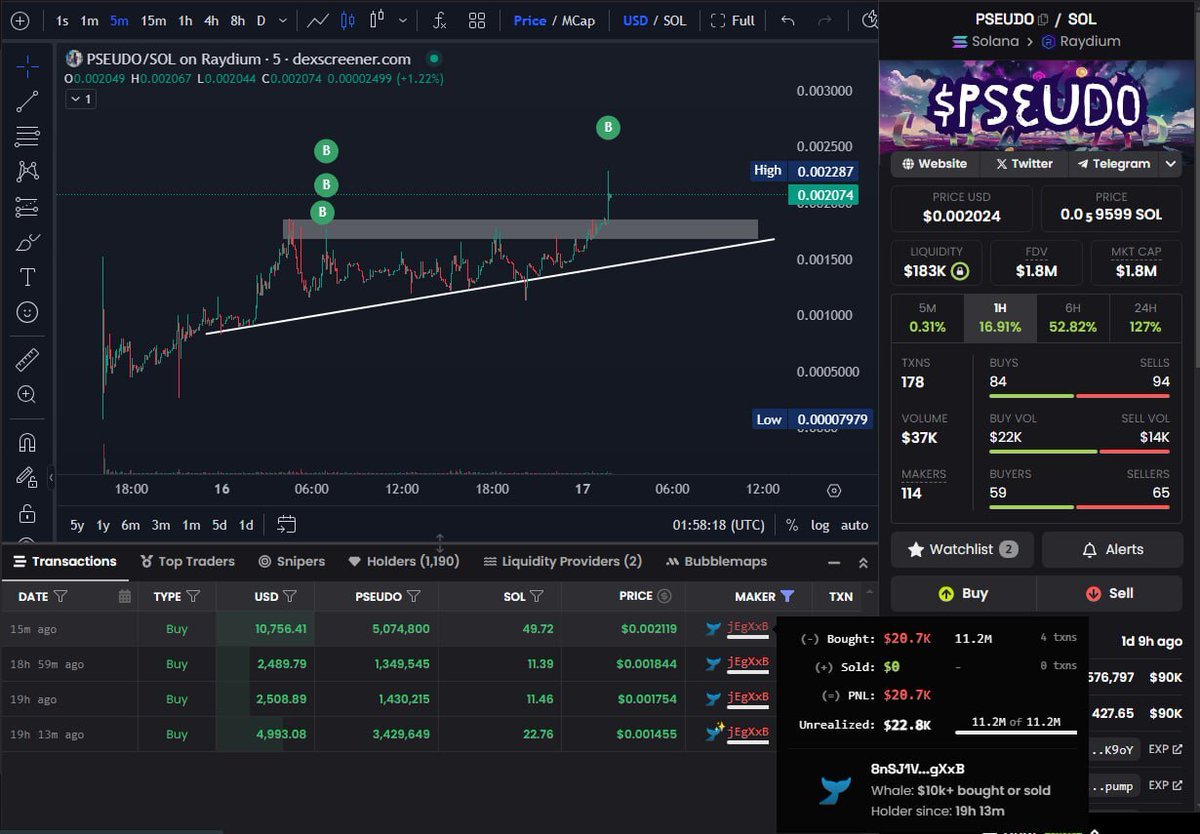Minimize the transactions panel
1200x834 pixels.
pyautogui.click(x=836, y=562)
